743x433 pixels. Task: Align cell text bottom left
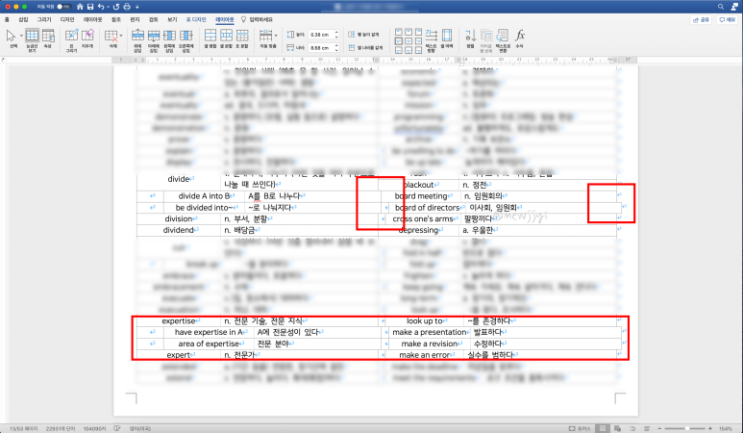pyautogui.click(x=399, y=50)
